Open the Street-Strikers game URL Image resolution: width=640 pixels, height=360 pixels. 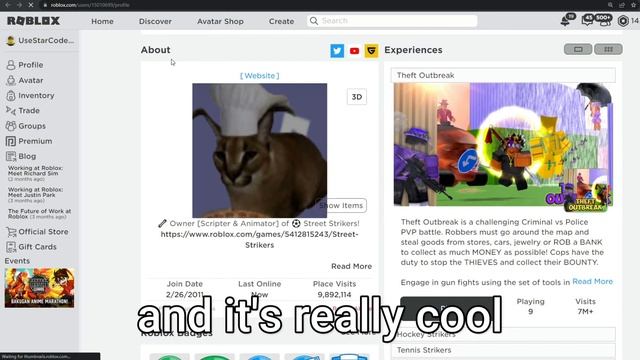tap(260, 240)
